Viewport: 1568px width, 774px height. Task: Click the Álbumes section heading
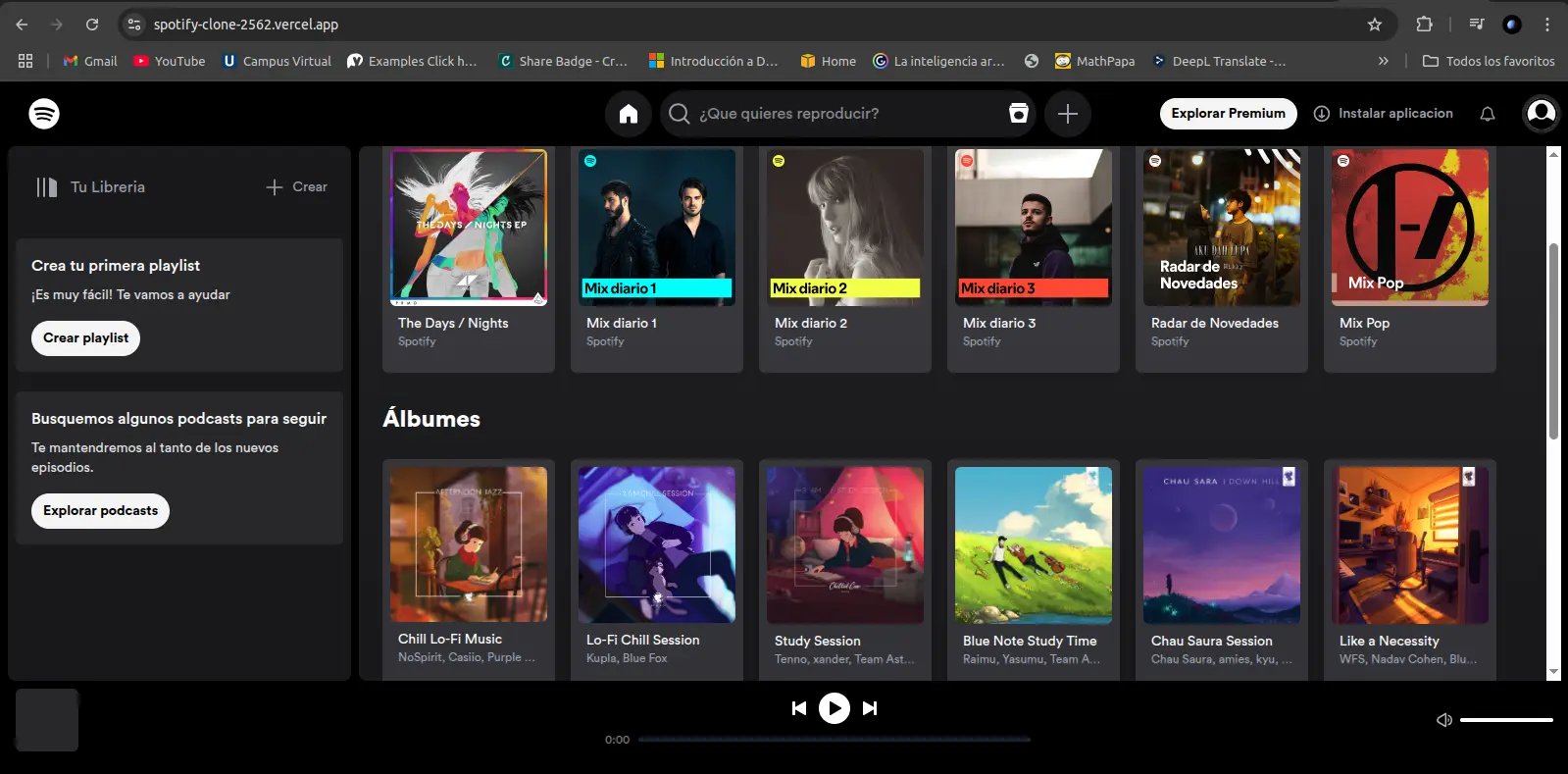click(x=431, y=419)
